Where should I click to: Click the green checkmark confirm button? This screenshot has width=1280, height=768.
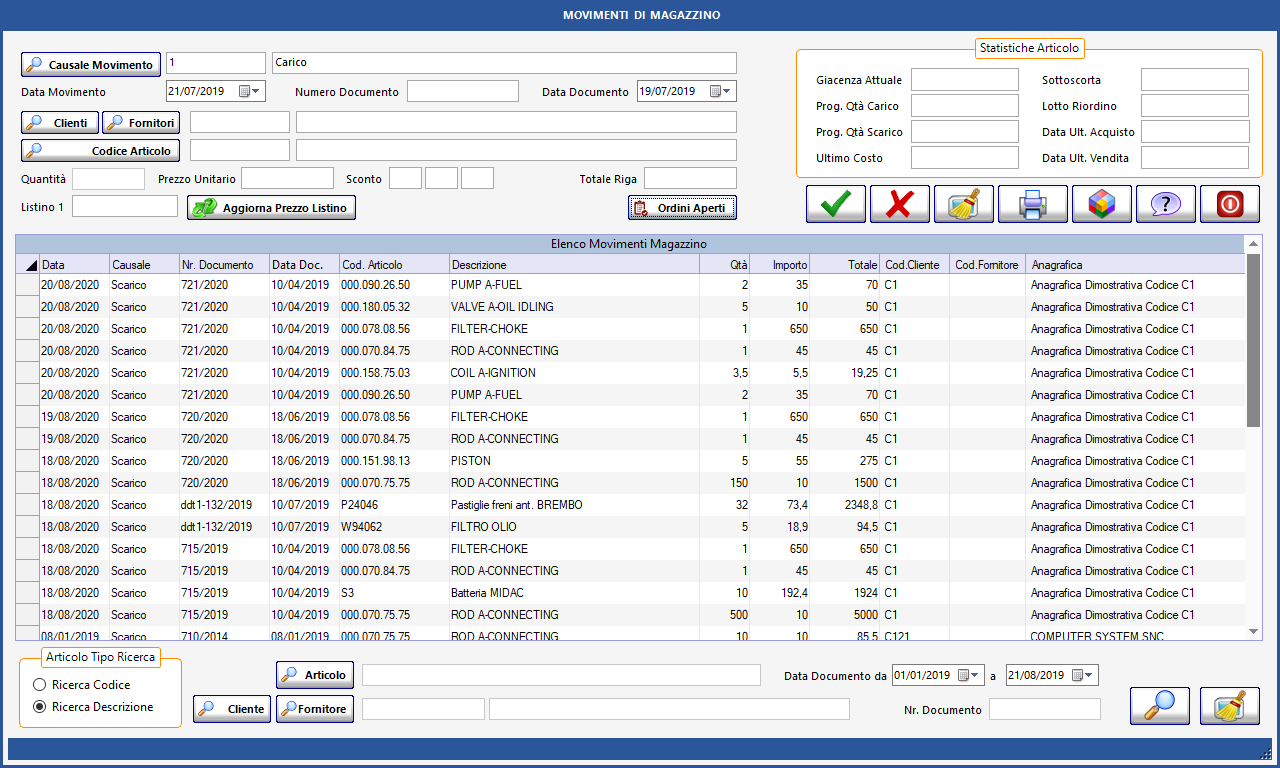click(836, 204)
